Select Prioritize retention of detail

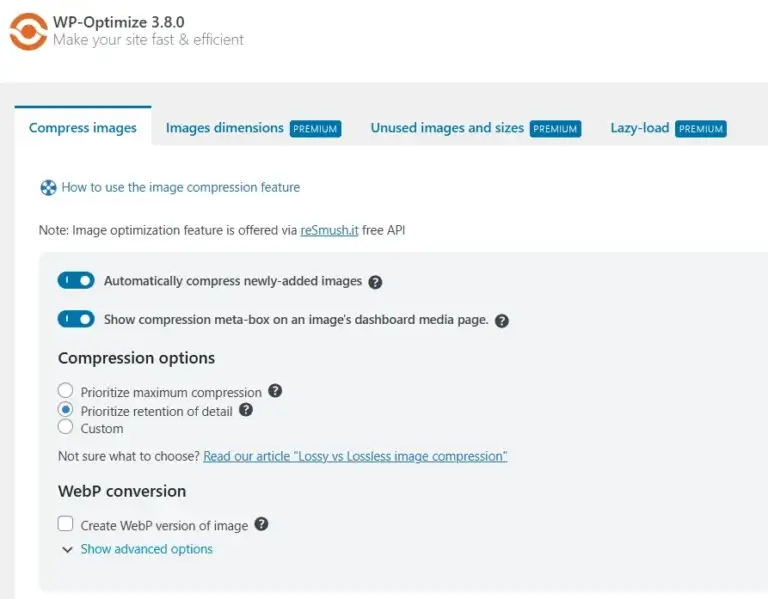(x=66, y=410)
